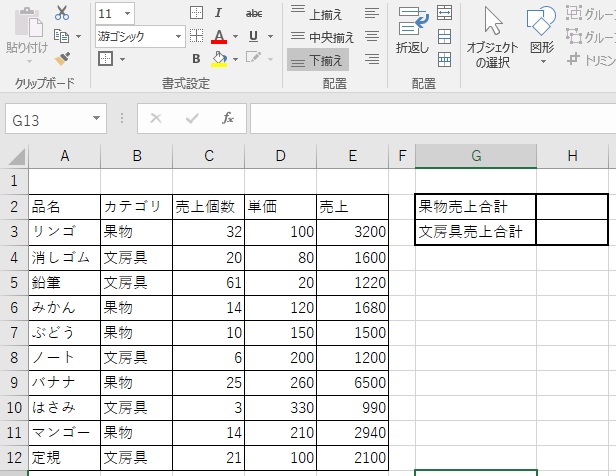Image resolution: width=616 pixels, height=476 pixels.
Task: Select row 5 header
Action: 14,283
